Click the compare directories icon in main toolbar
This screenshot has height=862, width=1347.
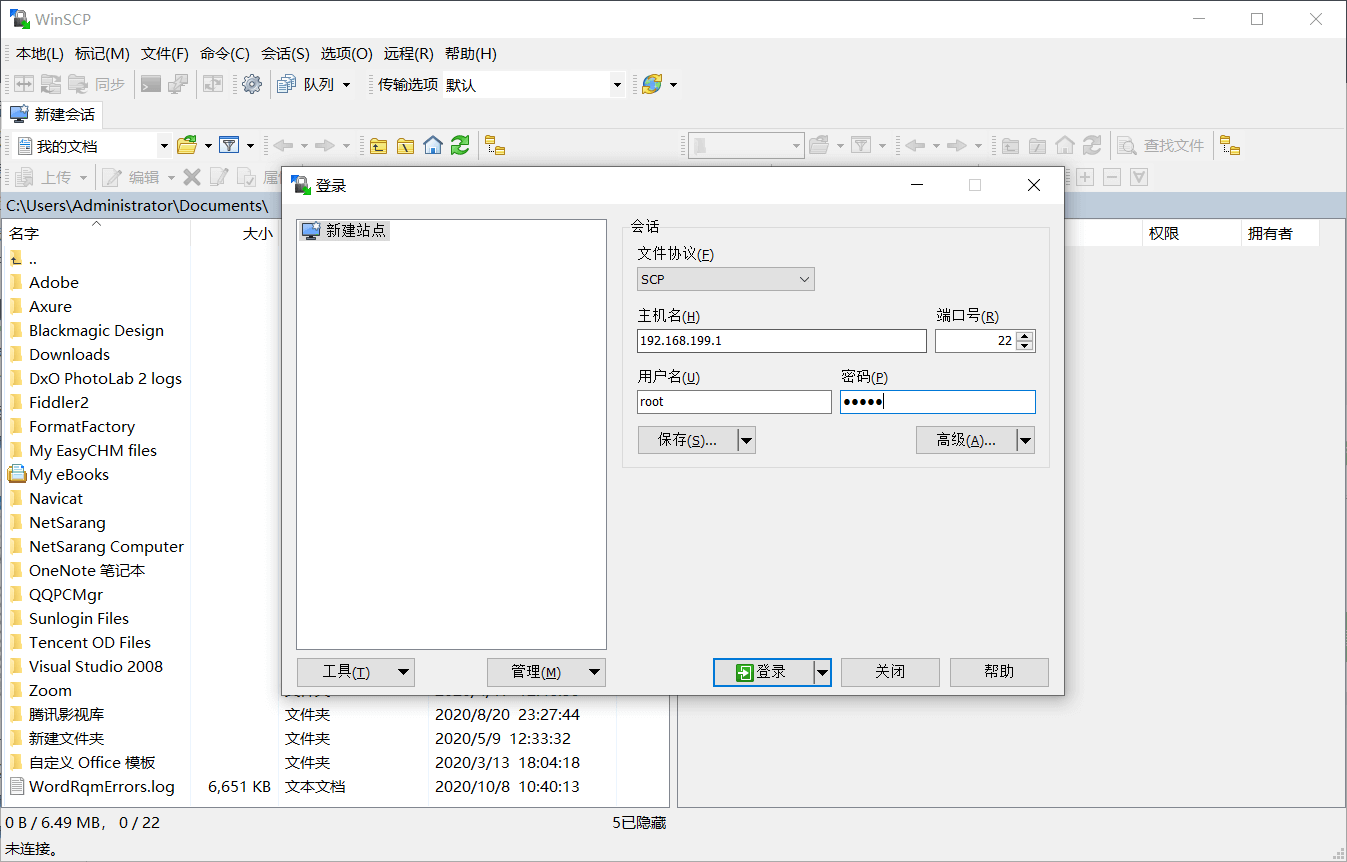click(24, 85)
